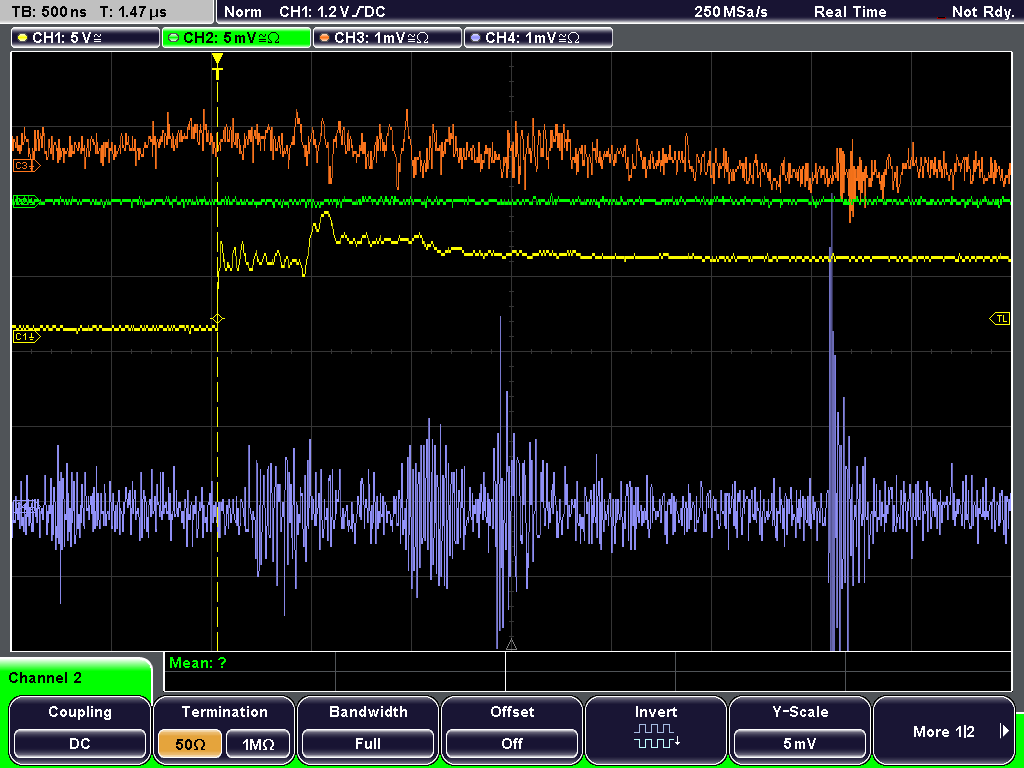Click the C4 ground level marker
This screenshot has height=768, width=1024.
(26, 506)
